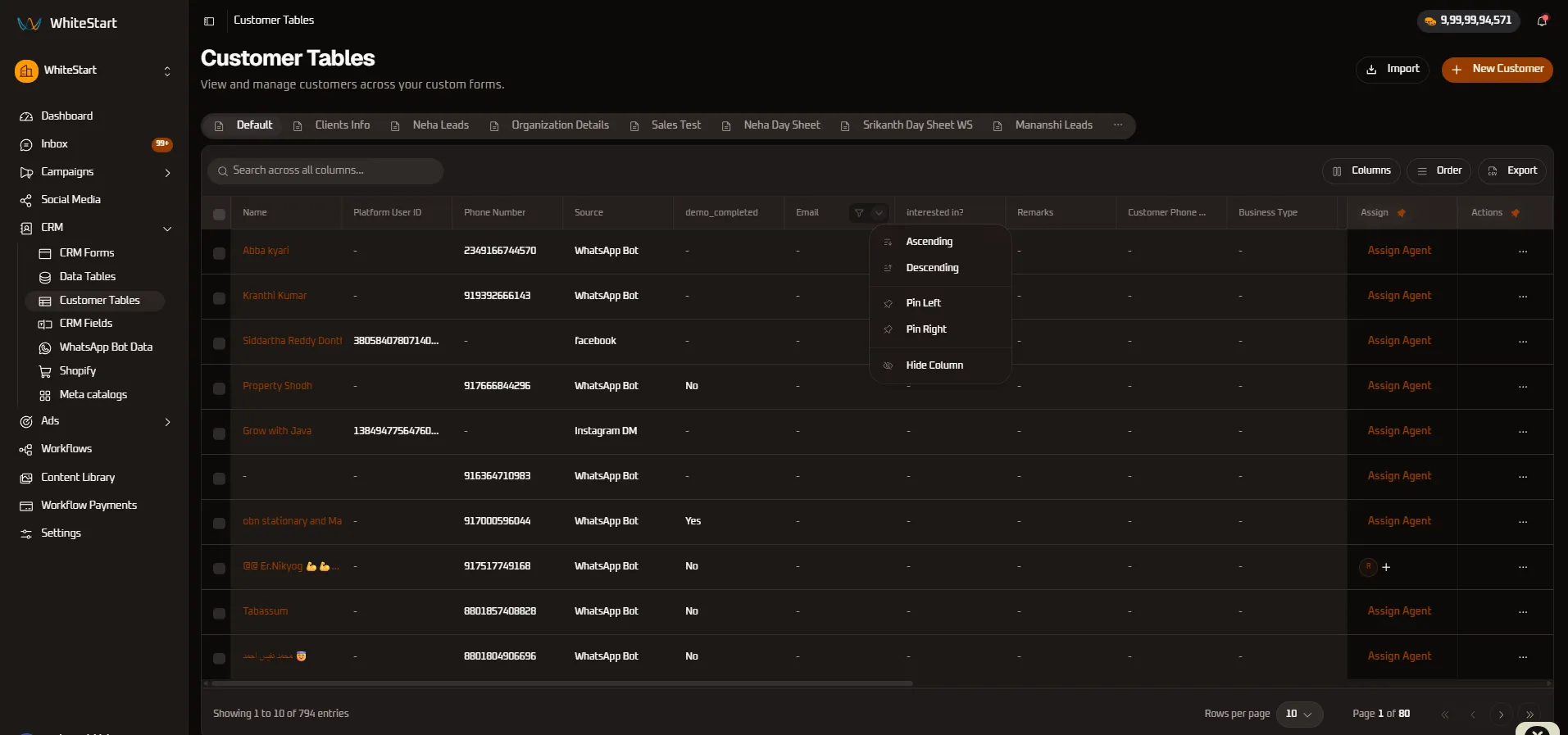The height and width of the screenshot is (735, 1568).
Task: Open the WhiteStart workspace switcher
Action: (x=94, y=71)
